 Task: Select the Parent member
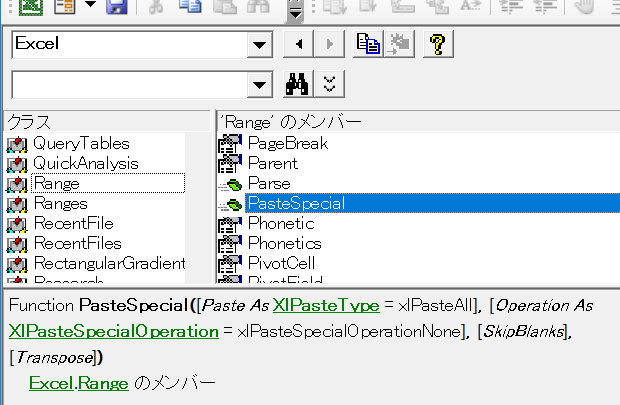pyautogui.click(x=273, y=163)
